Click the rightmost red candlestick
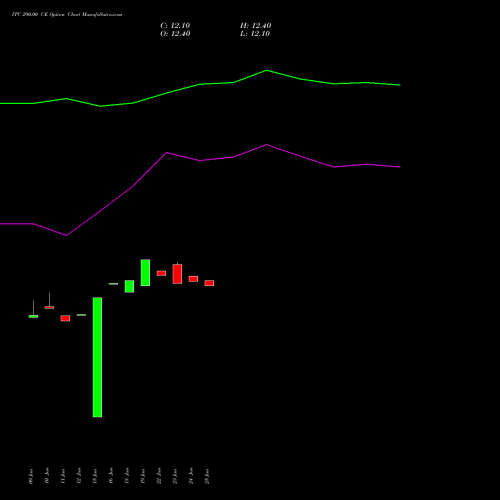500x500 pixels. coord(209,283)
